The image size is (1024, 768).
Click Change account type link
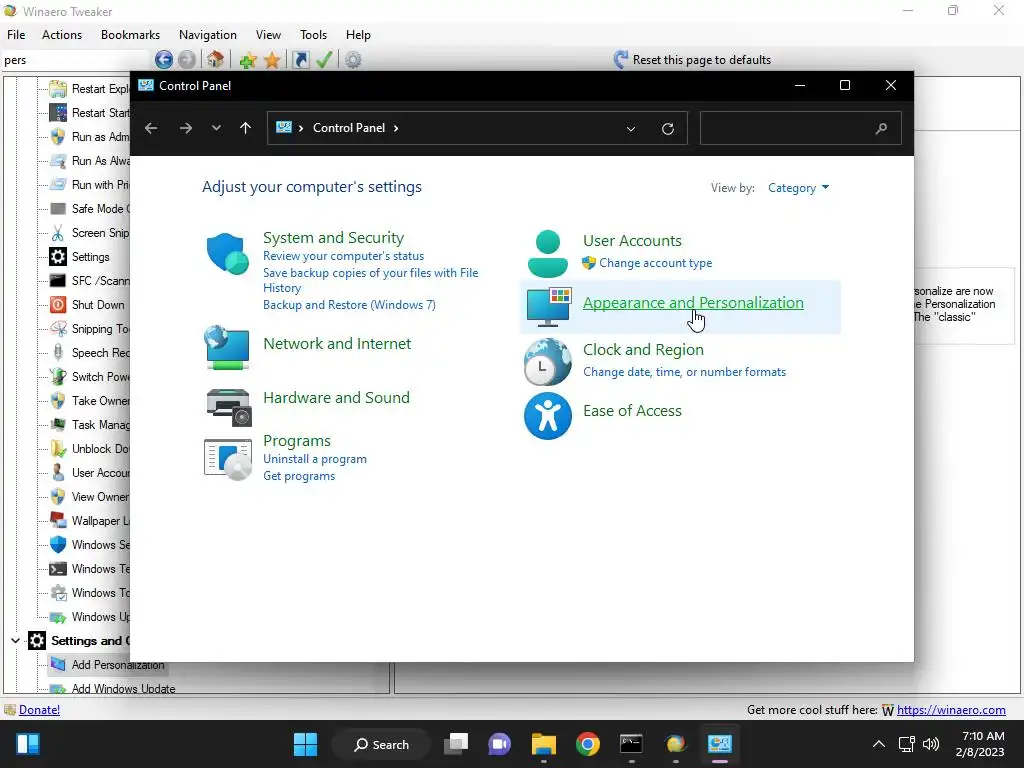656,263
